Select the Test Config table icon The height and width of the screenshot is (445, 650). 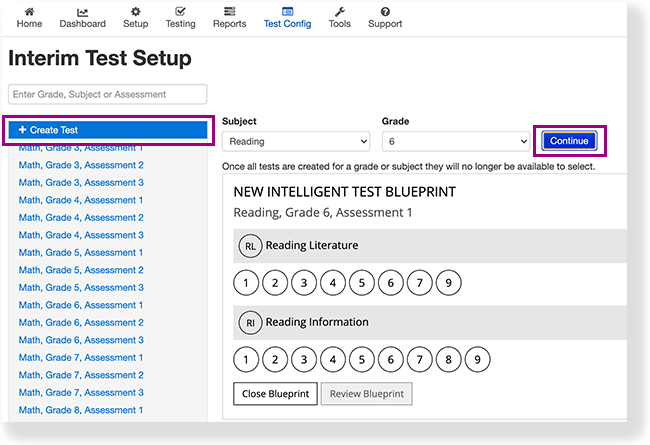click(287, 12)
